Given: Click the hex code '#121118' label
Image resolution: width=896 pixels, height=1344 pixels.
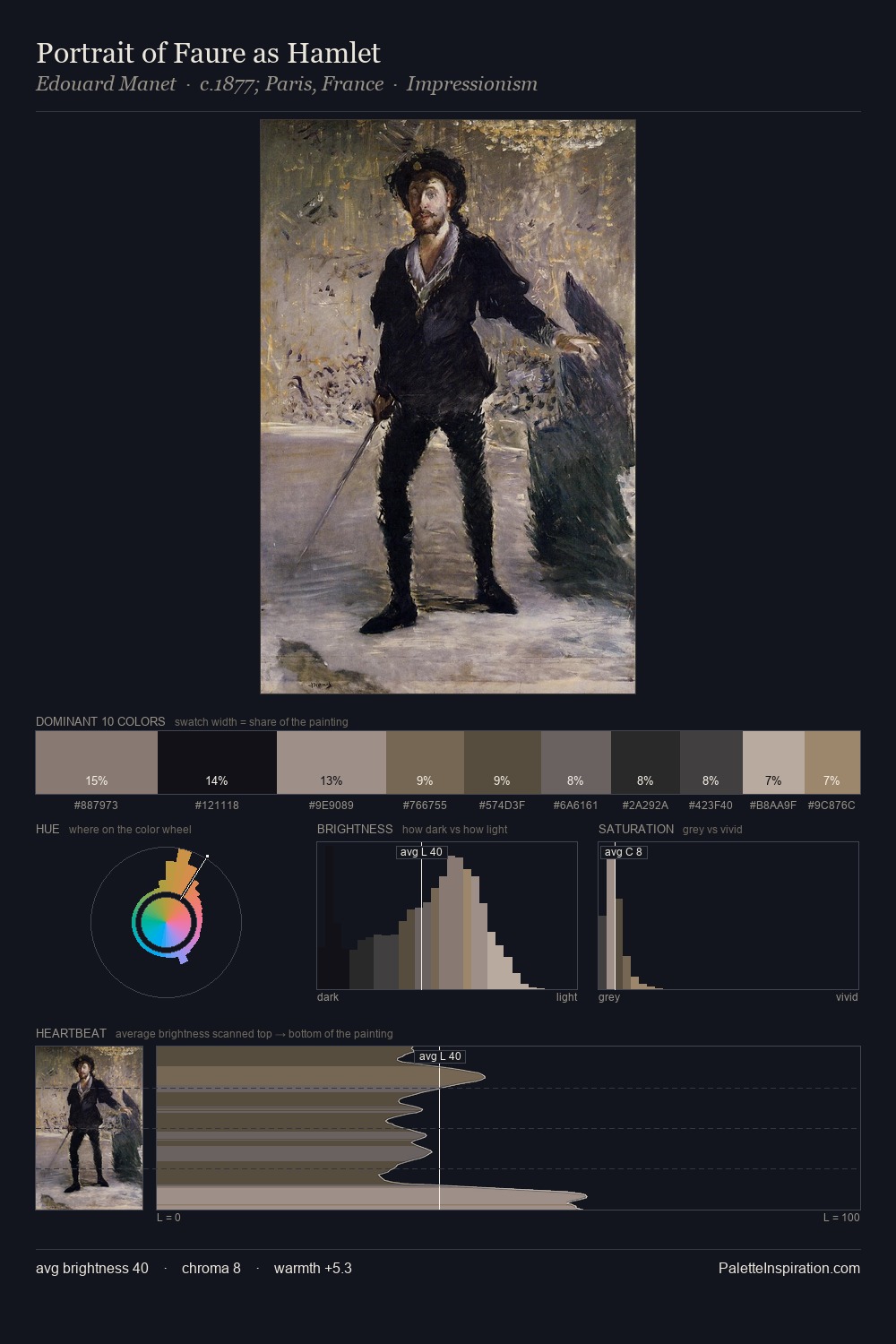Looking at the screenshot, I should coord(217,805).
